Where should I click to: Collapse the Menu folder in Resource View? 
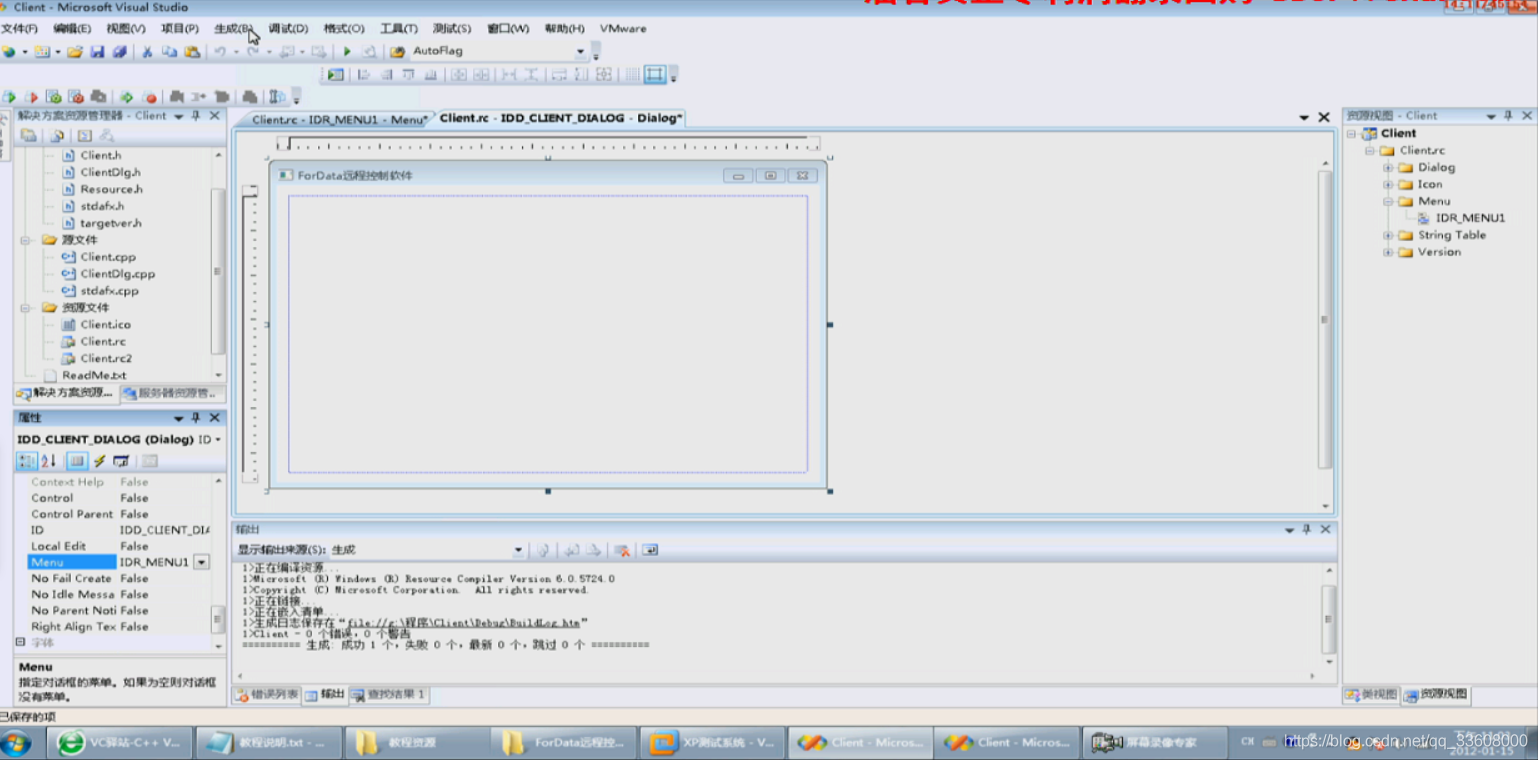pyautogui.click(x=1388, y=201)
